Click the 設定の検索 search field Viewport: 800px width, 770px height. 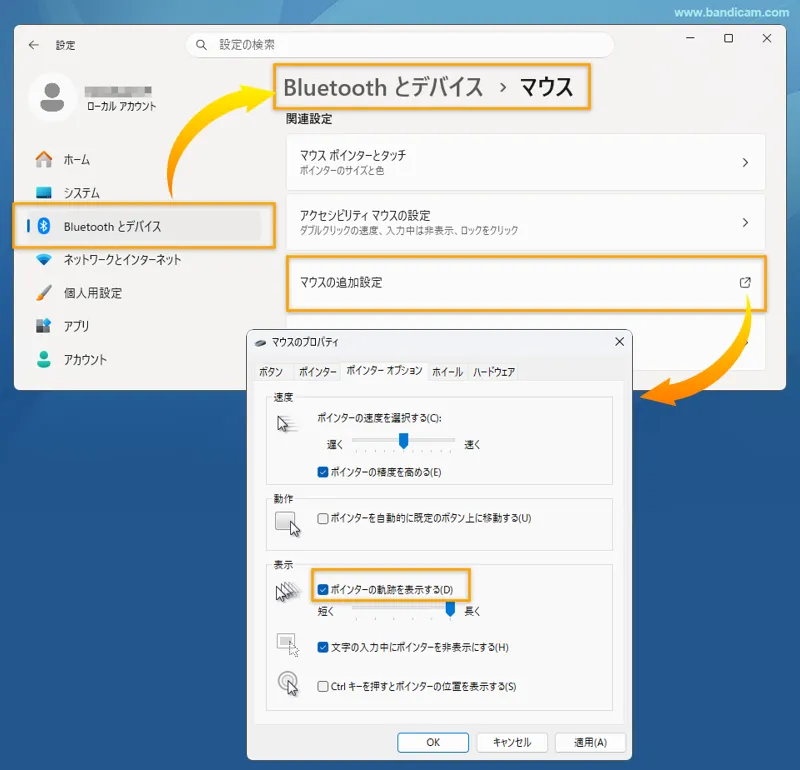pos(399,45)
